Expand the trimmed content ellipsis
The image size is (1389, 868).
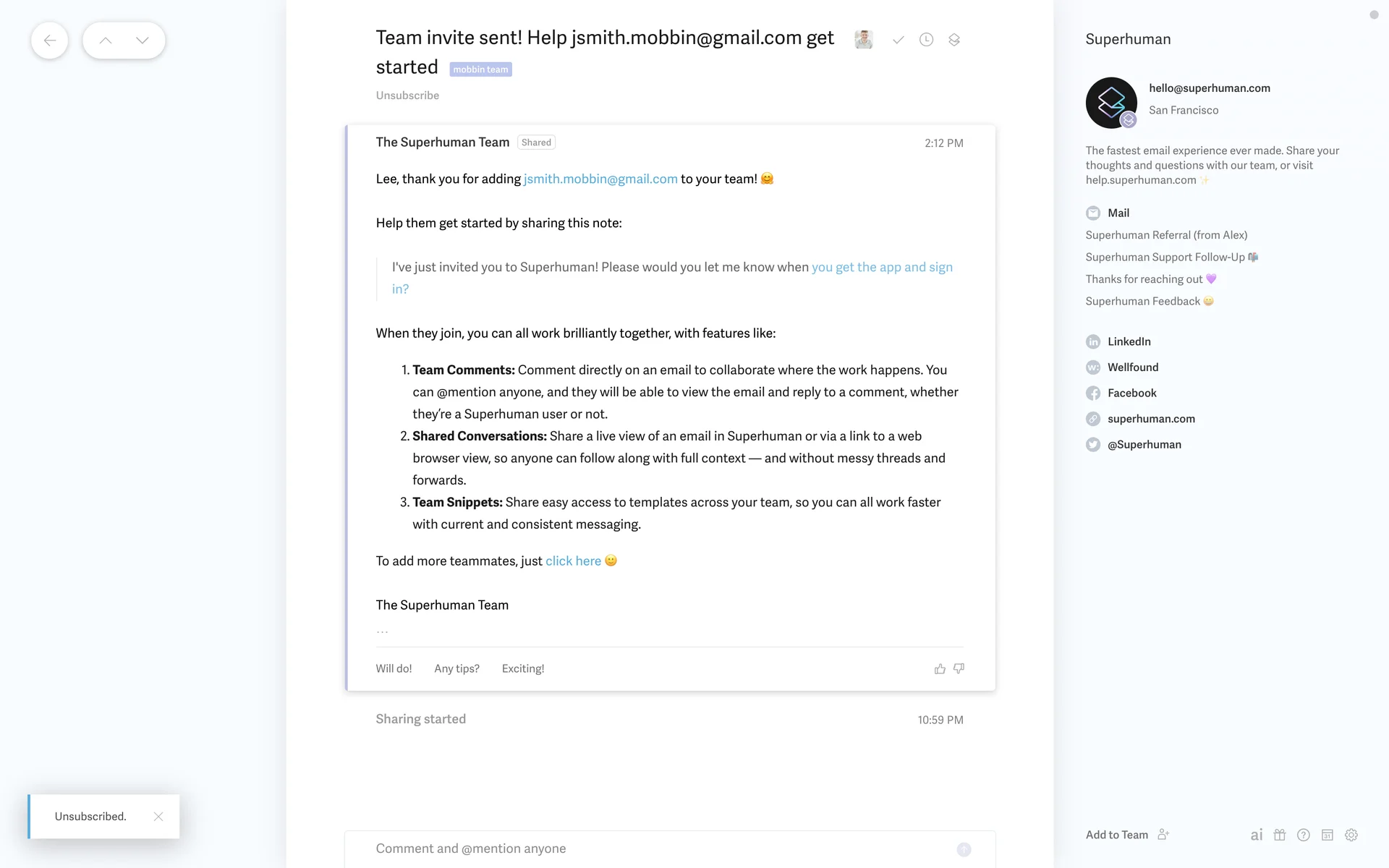pyautogui.click(x=382, y=631)
